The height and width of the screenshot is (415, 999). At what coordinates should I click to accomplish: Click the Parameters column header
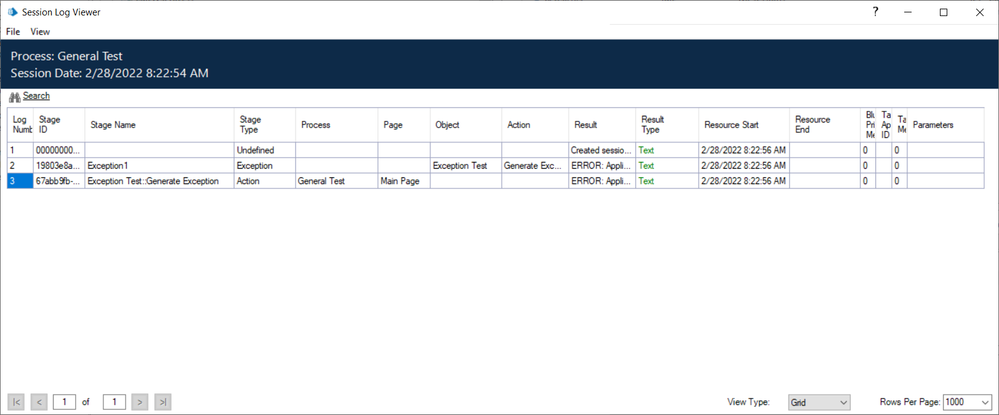(x=945, y=125)
